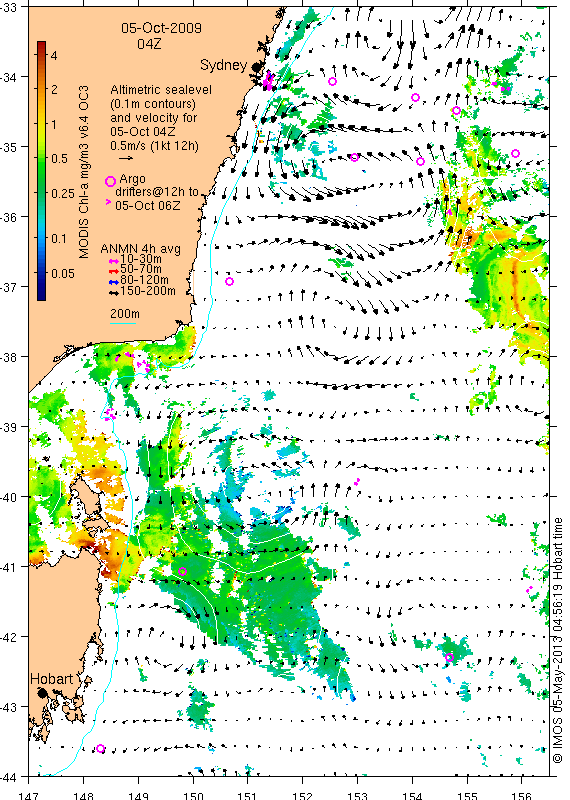570x800 pixels.
Task: Click the '04Z' time label under date
Action: click(149, 44)
